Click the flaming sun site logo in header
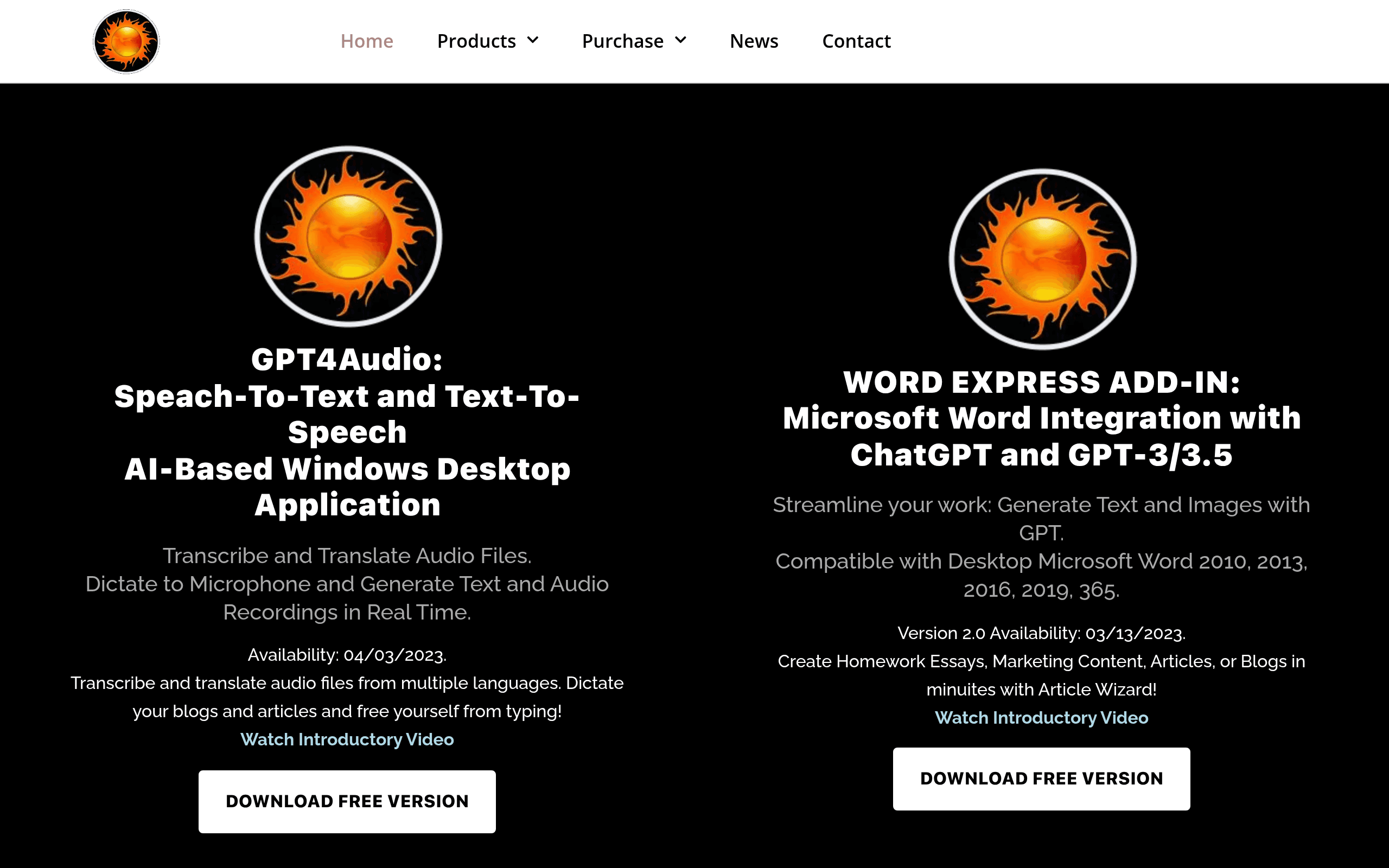Image resolution: width=1389 pixels, height=868 pixels. click(x=126, y=41)
